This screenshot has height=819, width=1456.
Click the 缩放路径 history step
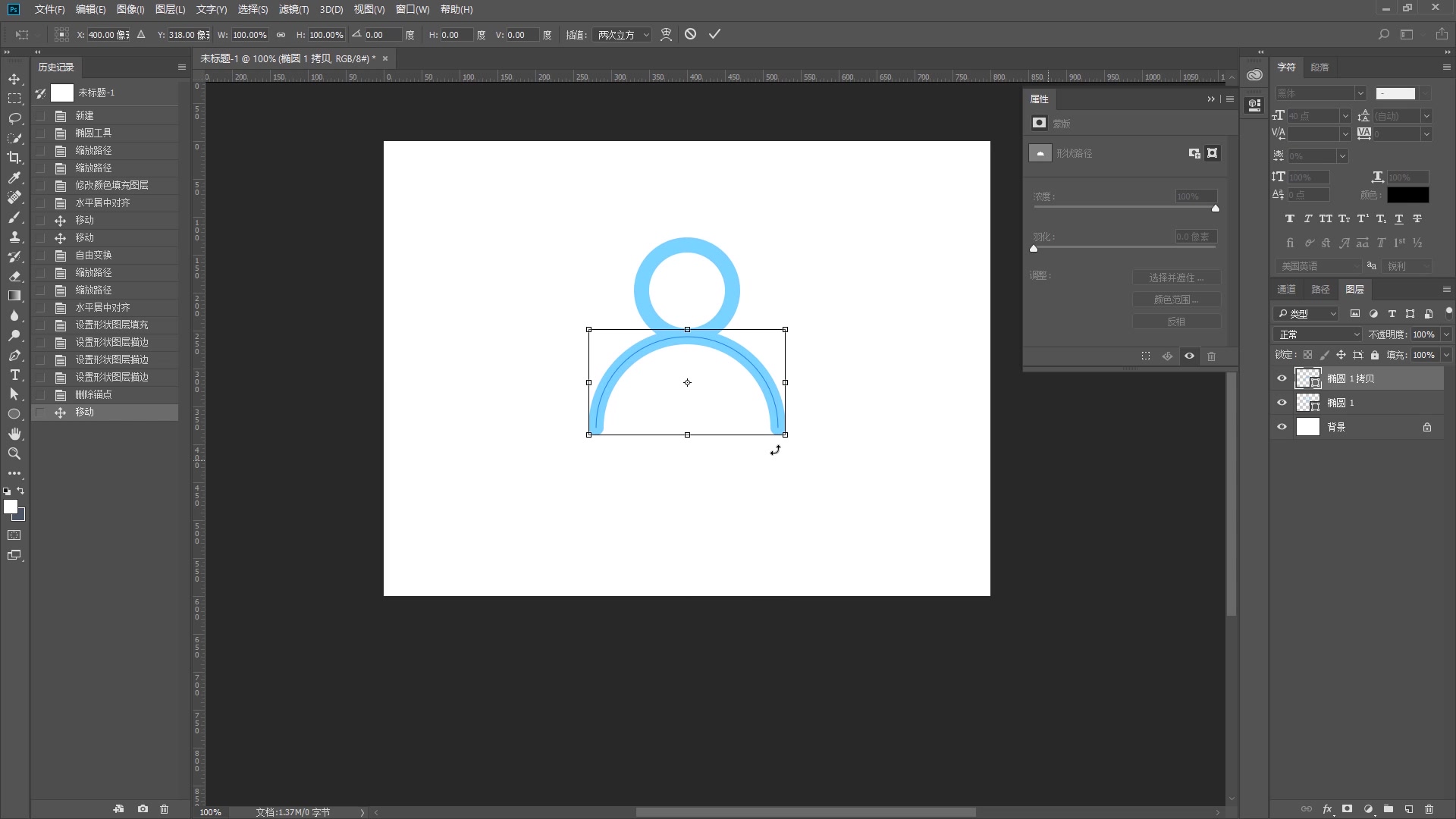tap(93, 150)
